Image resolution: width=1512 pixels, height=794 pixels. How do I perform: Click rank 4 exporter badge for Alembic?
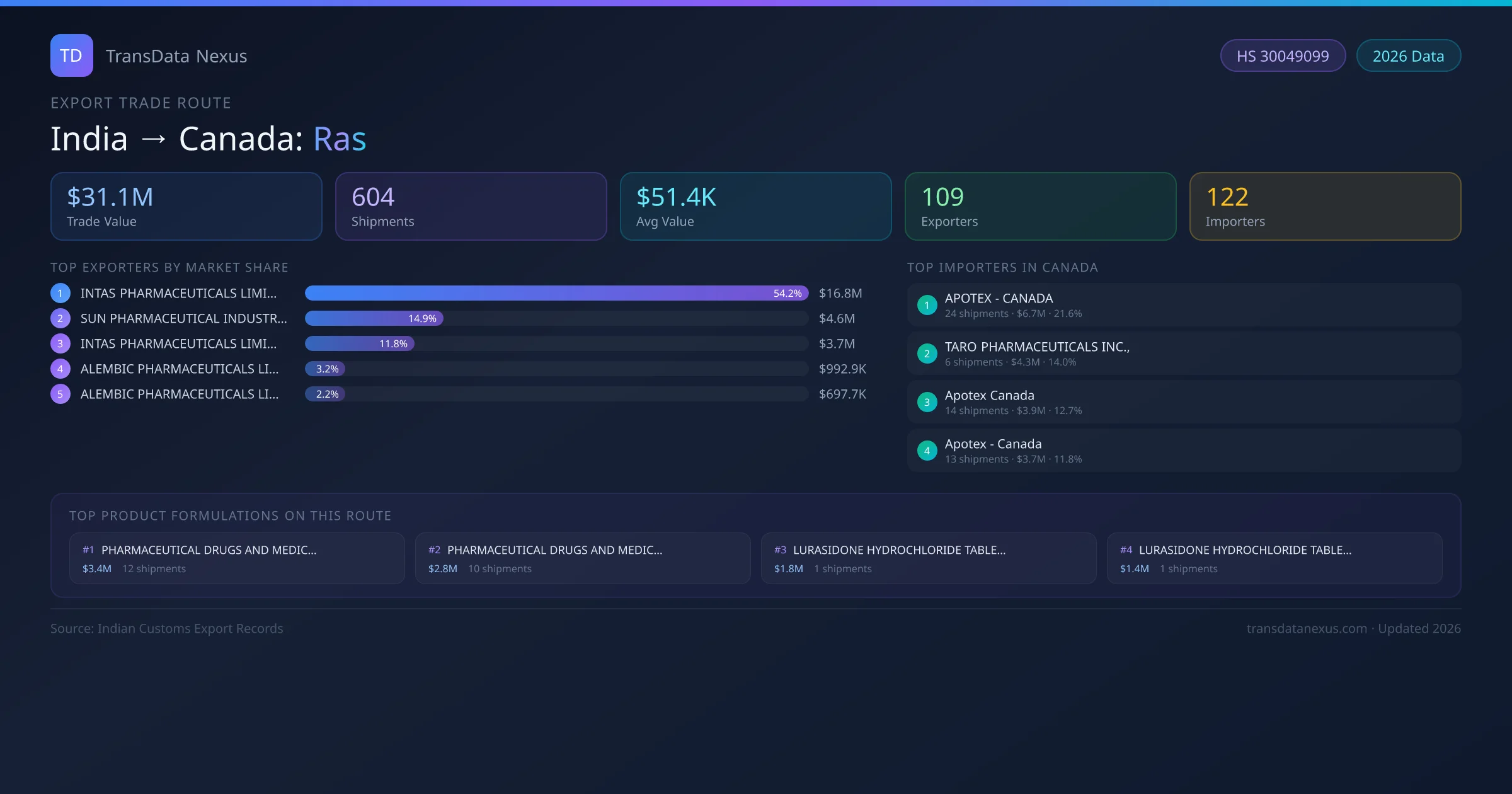pyautogui.click(x=60, y=369)
